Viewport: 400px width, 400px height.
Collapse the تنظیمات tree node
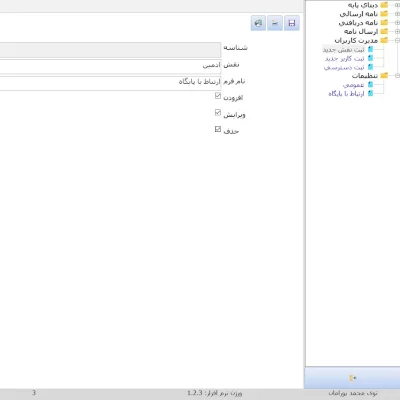click(397, 76)
